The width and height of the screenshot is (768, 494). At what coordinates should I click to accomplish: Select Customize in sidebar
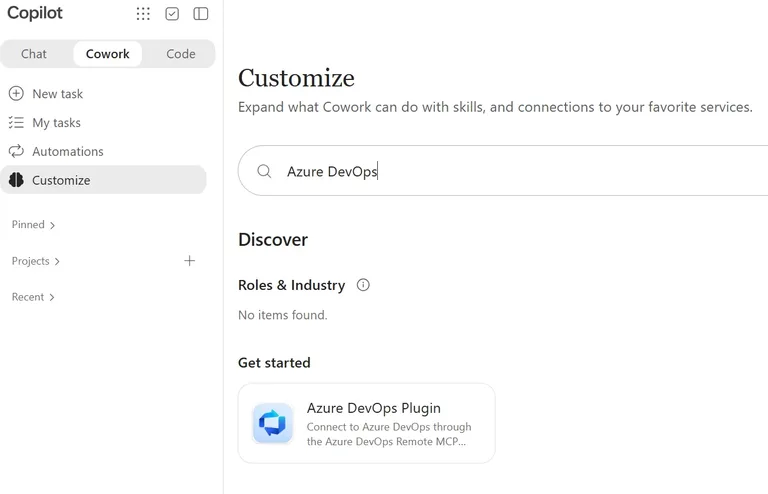point(103,180)
